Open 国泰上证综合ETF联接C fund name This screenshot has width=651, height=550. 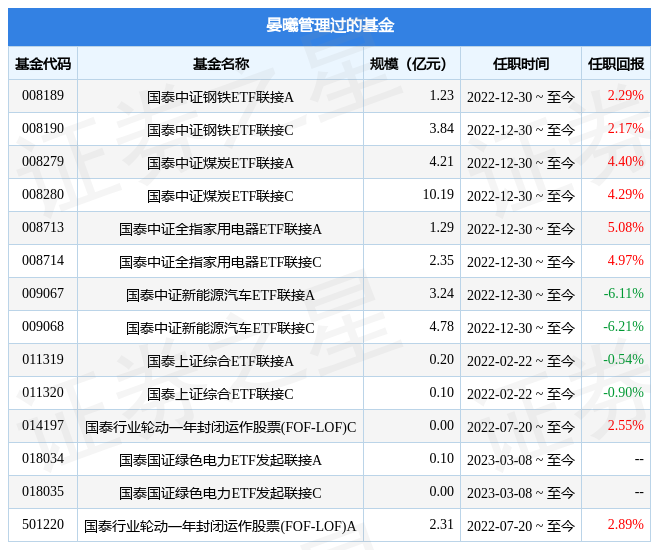coord(220,394)
